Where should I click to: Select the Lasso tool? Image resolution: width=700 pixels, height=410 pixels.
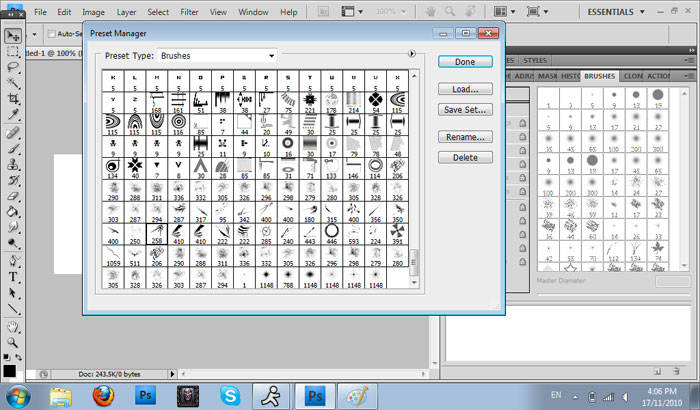(13, 67)
